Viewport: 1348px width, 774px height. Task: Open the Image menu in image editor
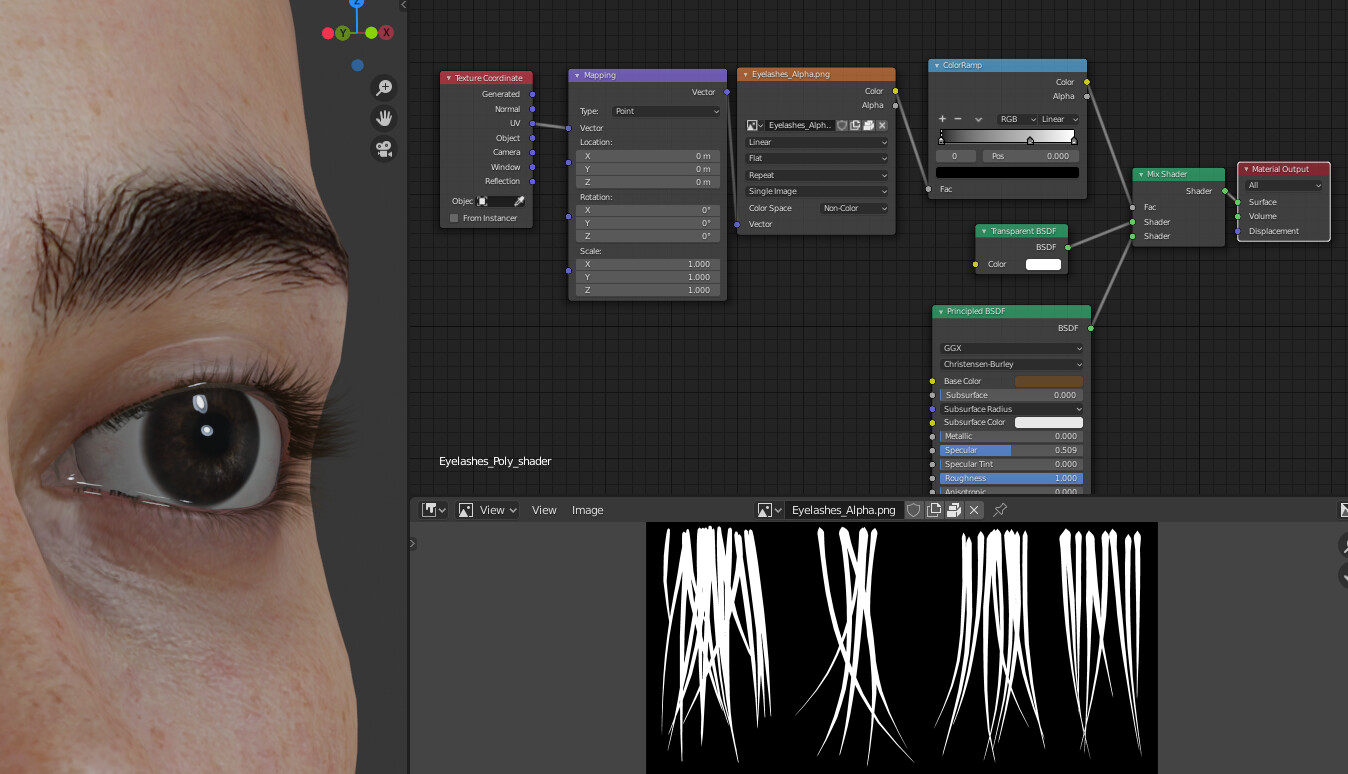click(587, 510)
